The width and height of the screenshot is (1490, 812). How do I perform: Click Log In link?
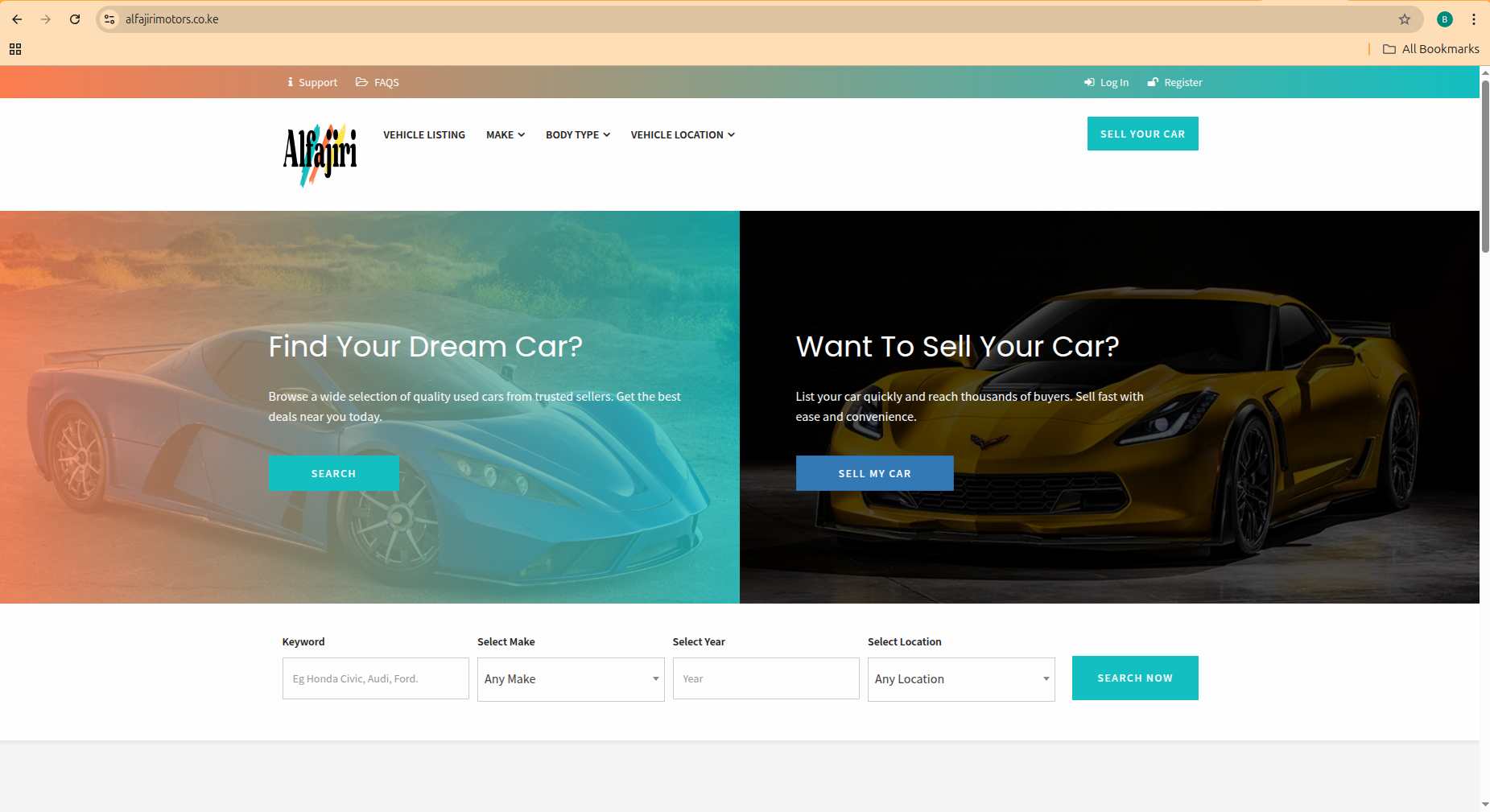1107,82
